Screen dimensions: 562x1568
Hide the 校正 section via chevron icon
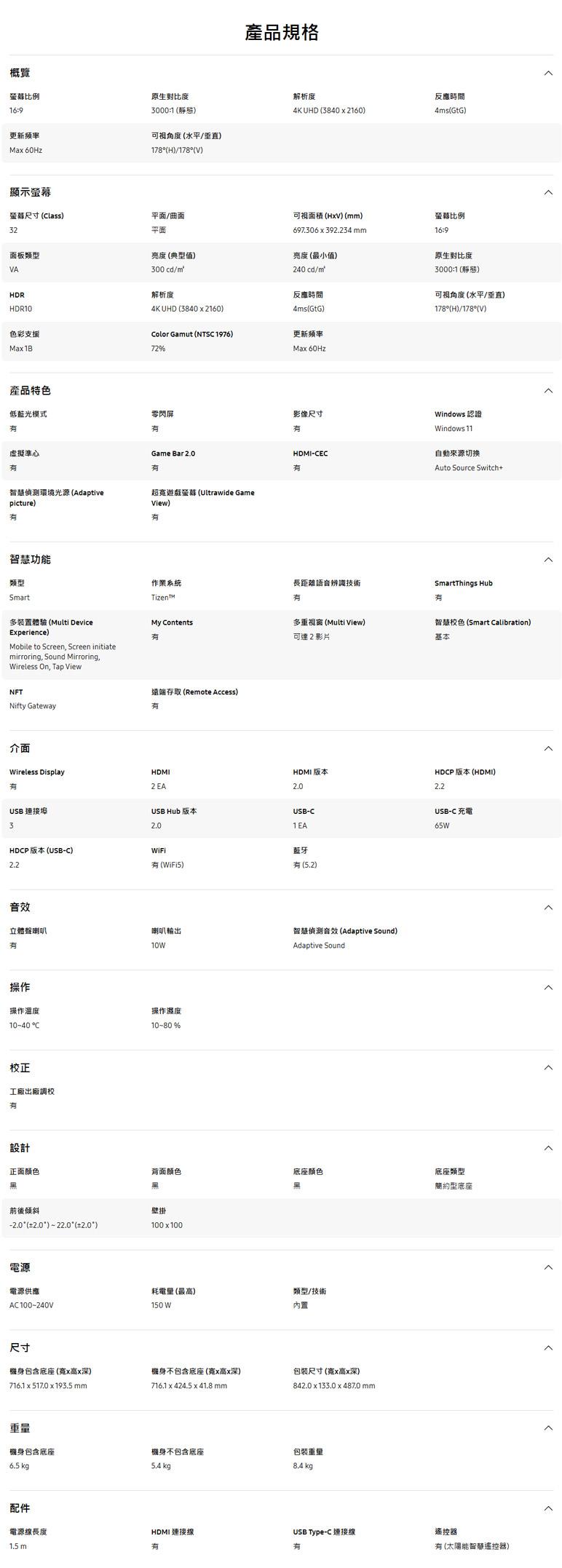(x=548, y=1068)
